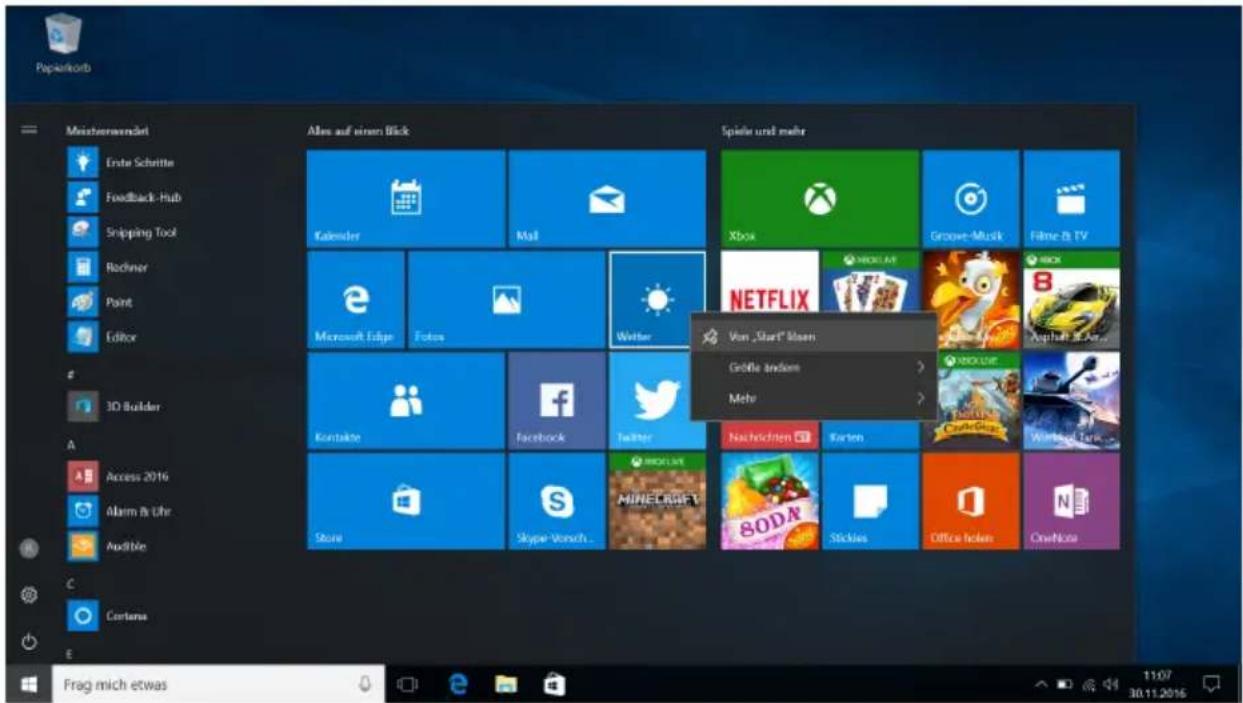Image resolution: width=1243 pixels, height=703 pixels.
Task: Open the Fotos tile
Action: pos(506,299)
